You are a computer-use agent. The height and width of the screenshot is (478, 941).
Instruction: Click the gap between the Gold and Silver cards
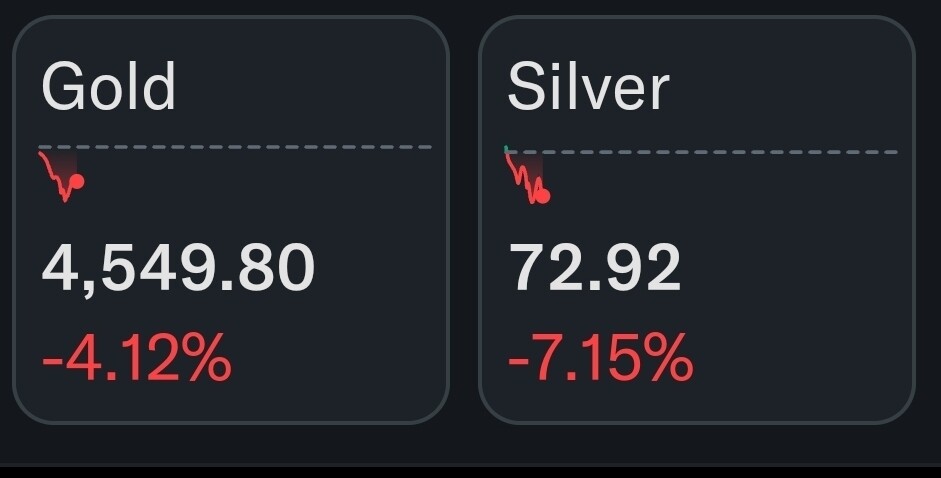(x=464, y=220)
